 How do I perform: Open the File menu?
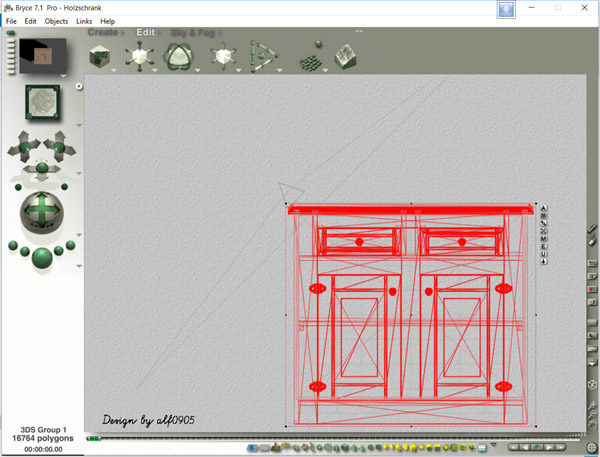coord(11,21)
